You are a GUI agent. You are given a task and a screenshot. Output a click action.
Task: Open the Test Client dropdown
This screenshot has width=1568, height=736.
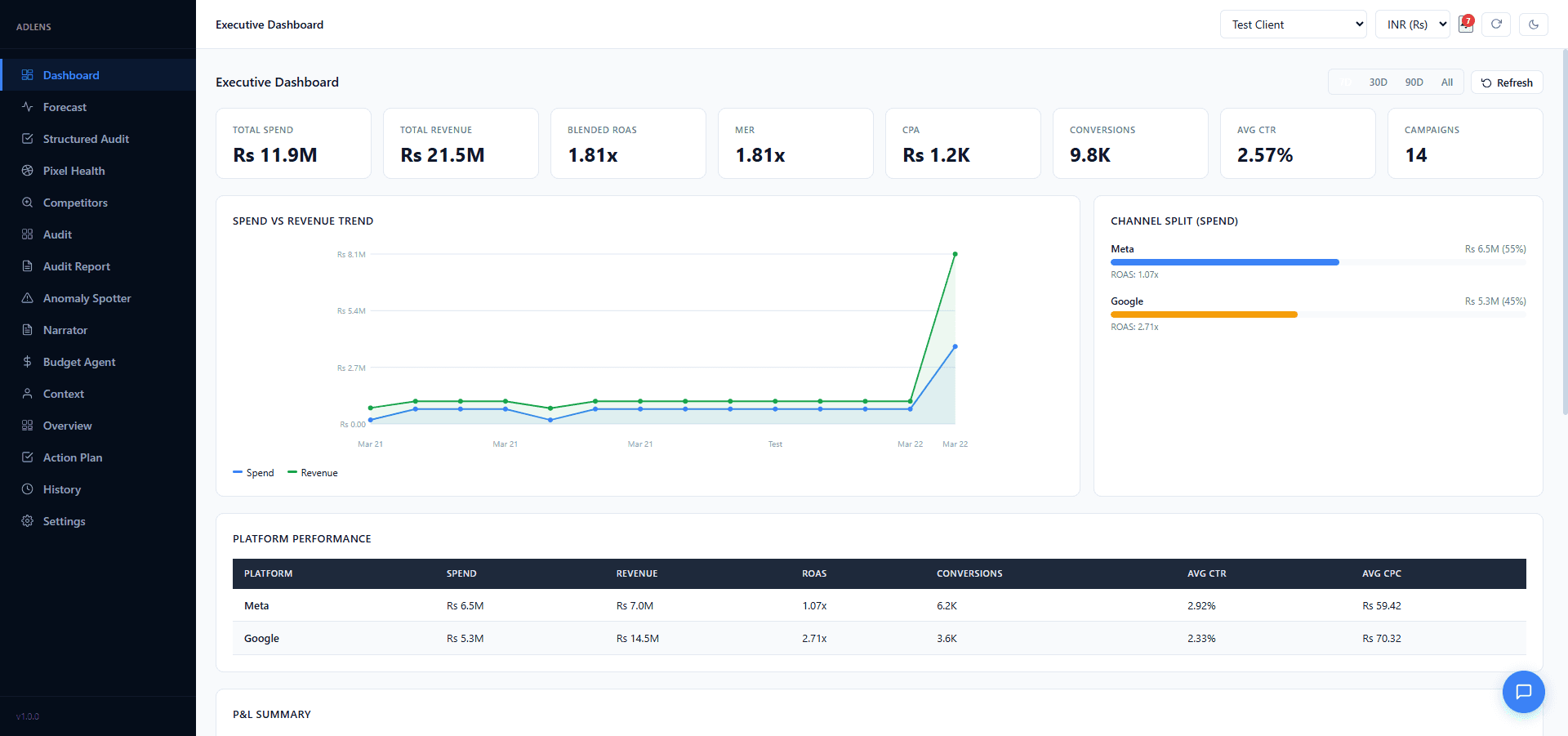1293,24
